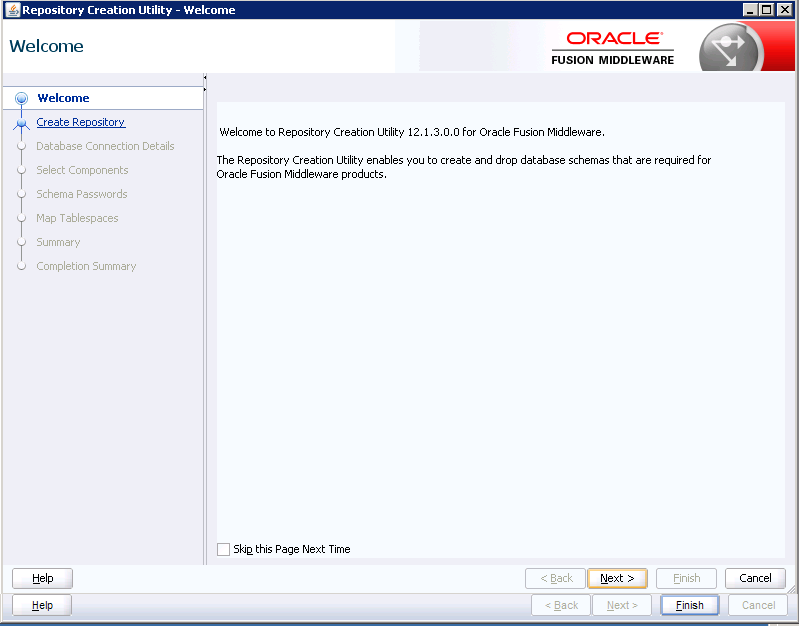Click the Java icon in title bar
Screen dimensions: 799x626
[x=13, y=10]
